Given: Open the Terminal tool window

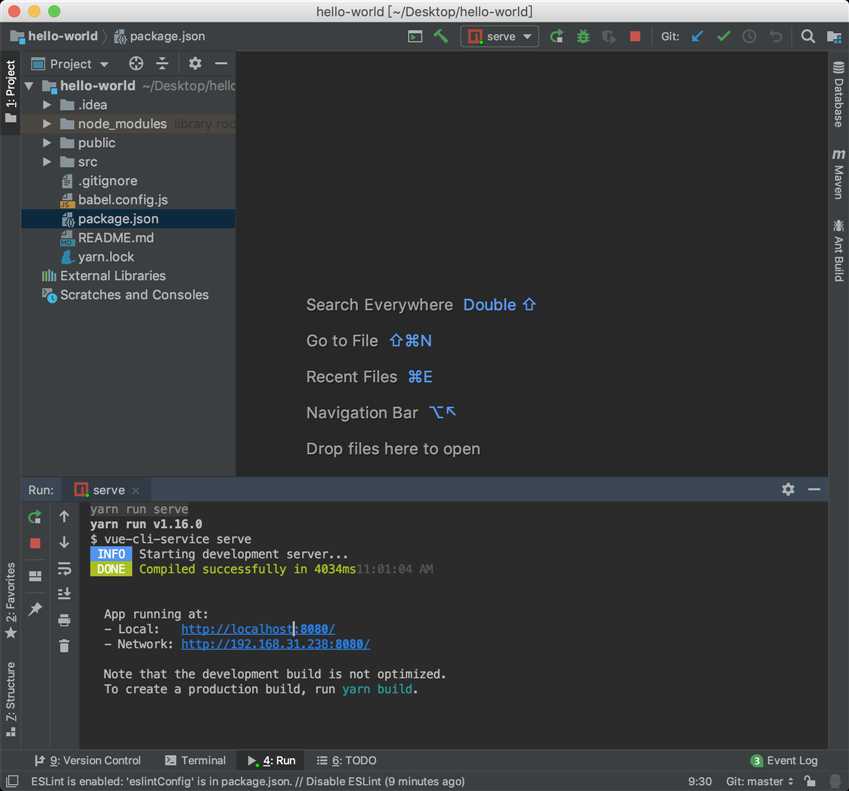Looking at the screenshot, I should tap(195, 761).
